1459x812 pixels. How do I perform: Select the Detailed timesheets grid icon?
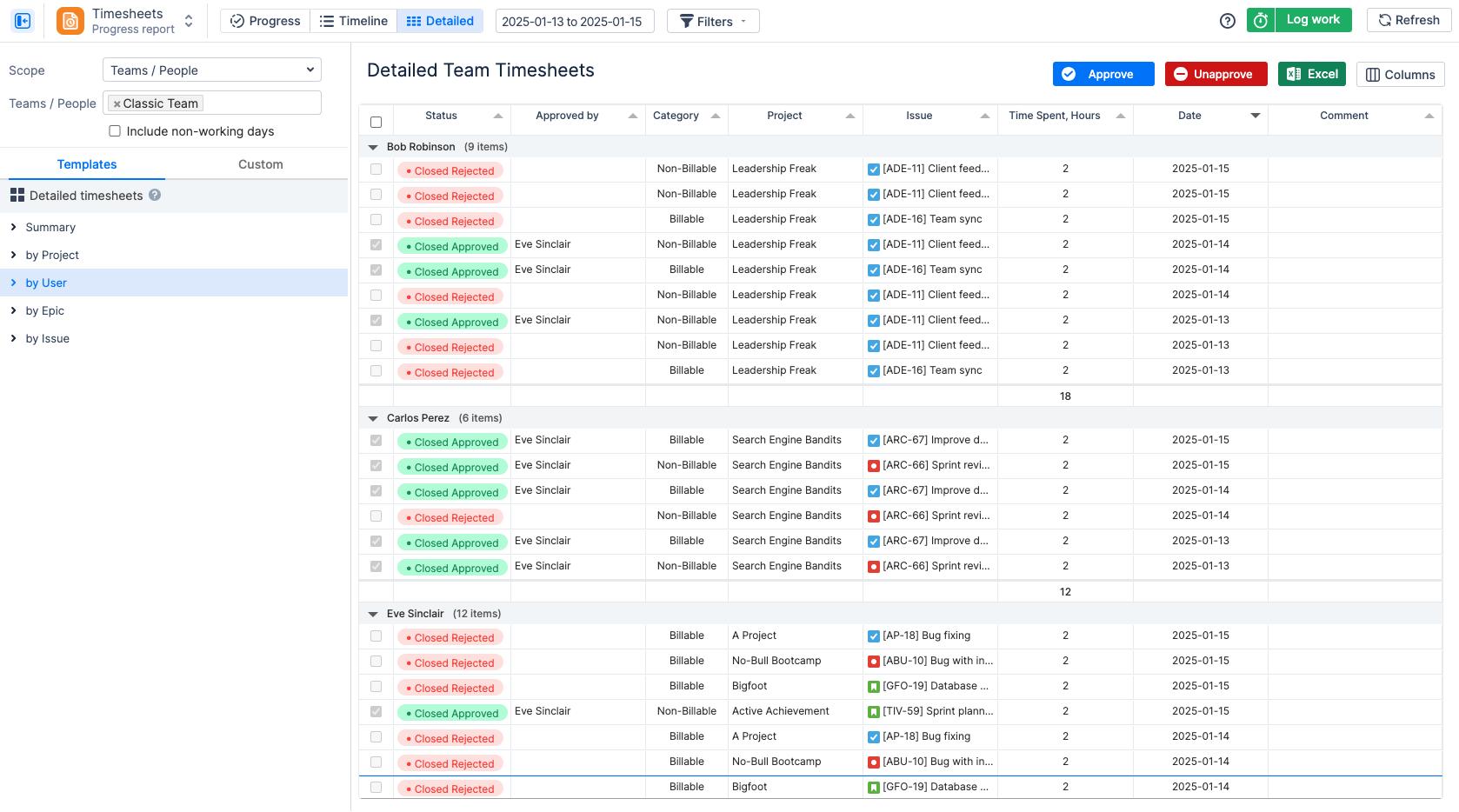click(x=17, y=195)
